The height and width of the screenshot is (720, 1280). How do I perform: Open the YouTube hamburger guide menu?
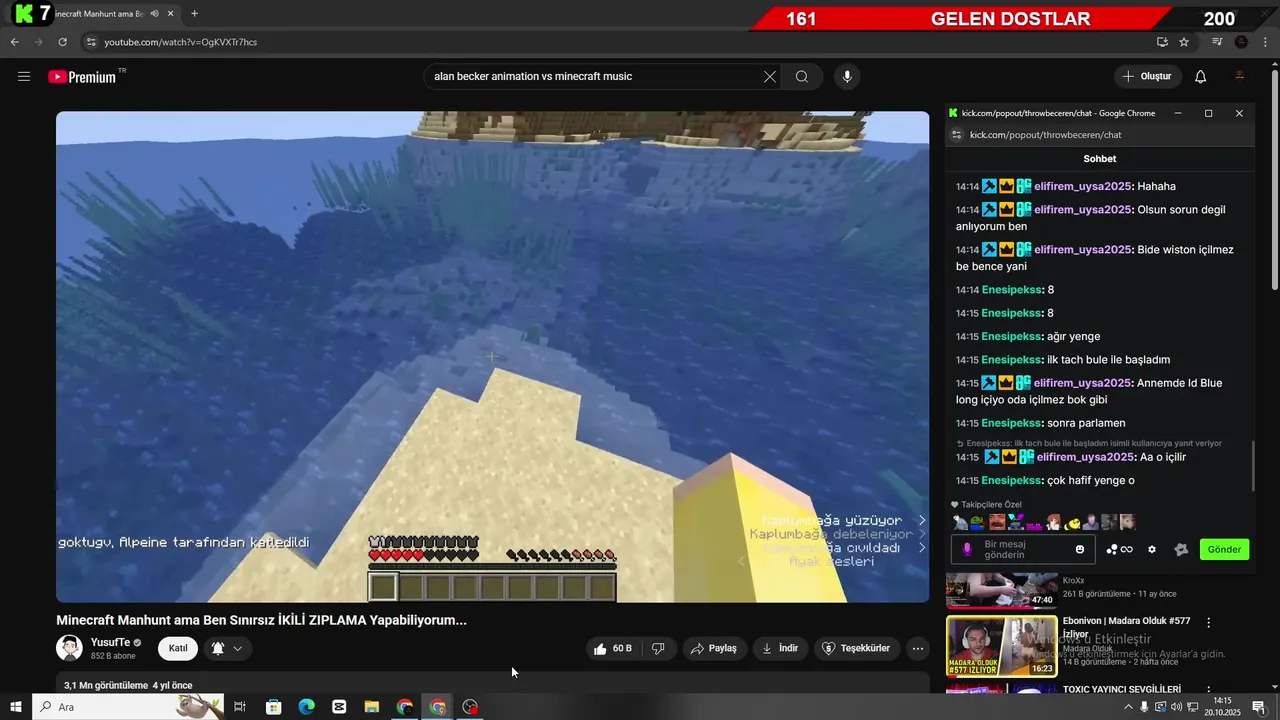pyautogui.click(x=24, y=77)
